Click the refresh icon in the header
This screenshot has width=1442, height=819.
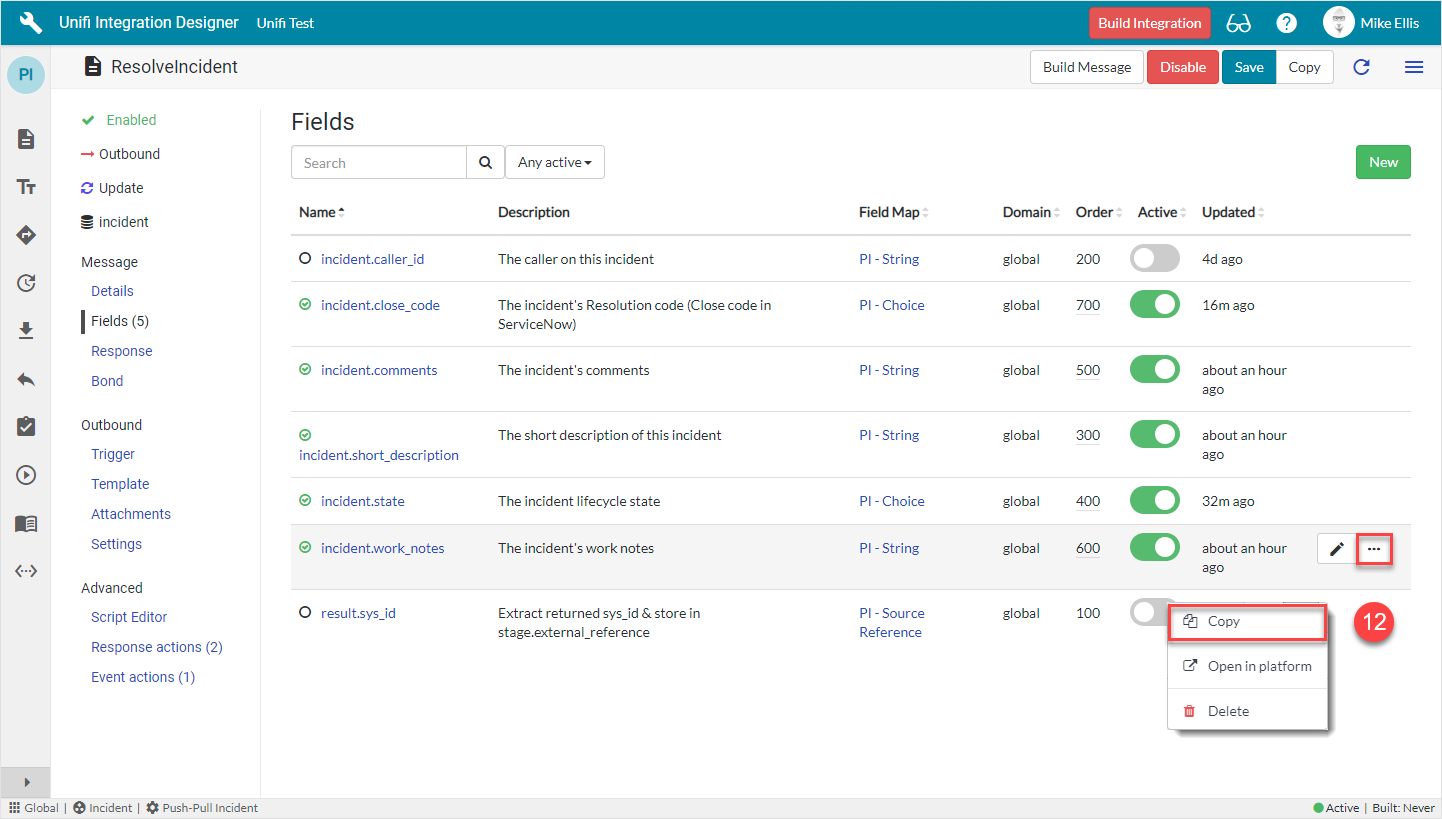tap(1361, 67)
